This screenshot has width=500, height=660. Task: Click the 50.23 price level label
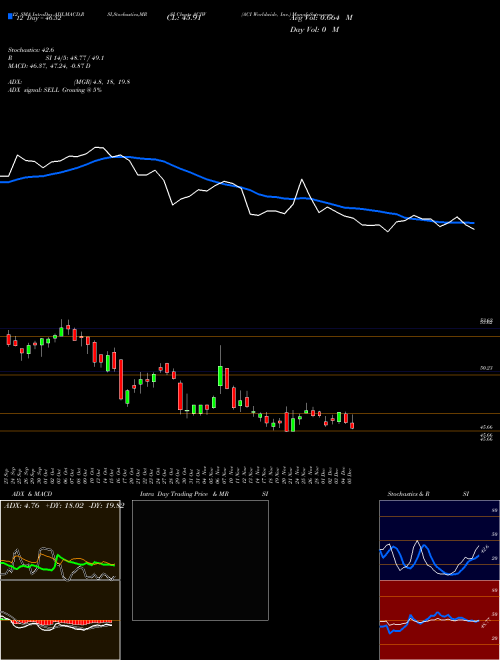(x=486, y=368)
